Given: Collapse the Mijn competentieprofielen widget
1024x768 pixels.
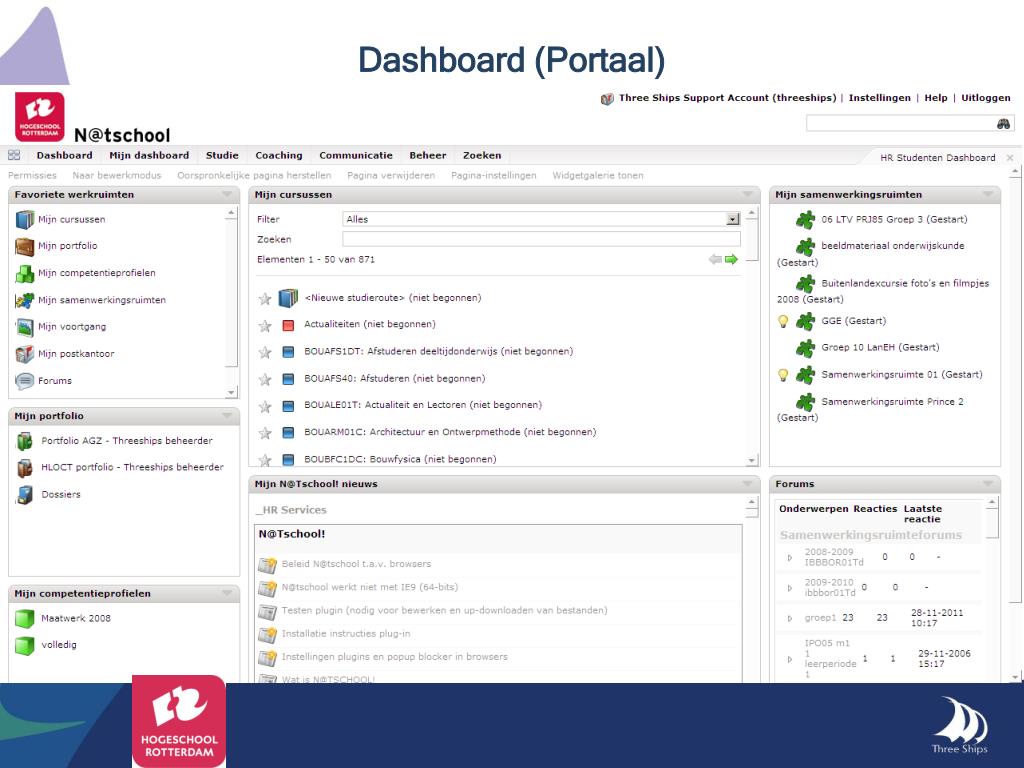Looking at the screenshot, I should pyautogui.click(x=227, y=594).
